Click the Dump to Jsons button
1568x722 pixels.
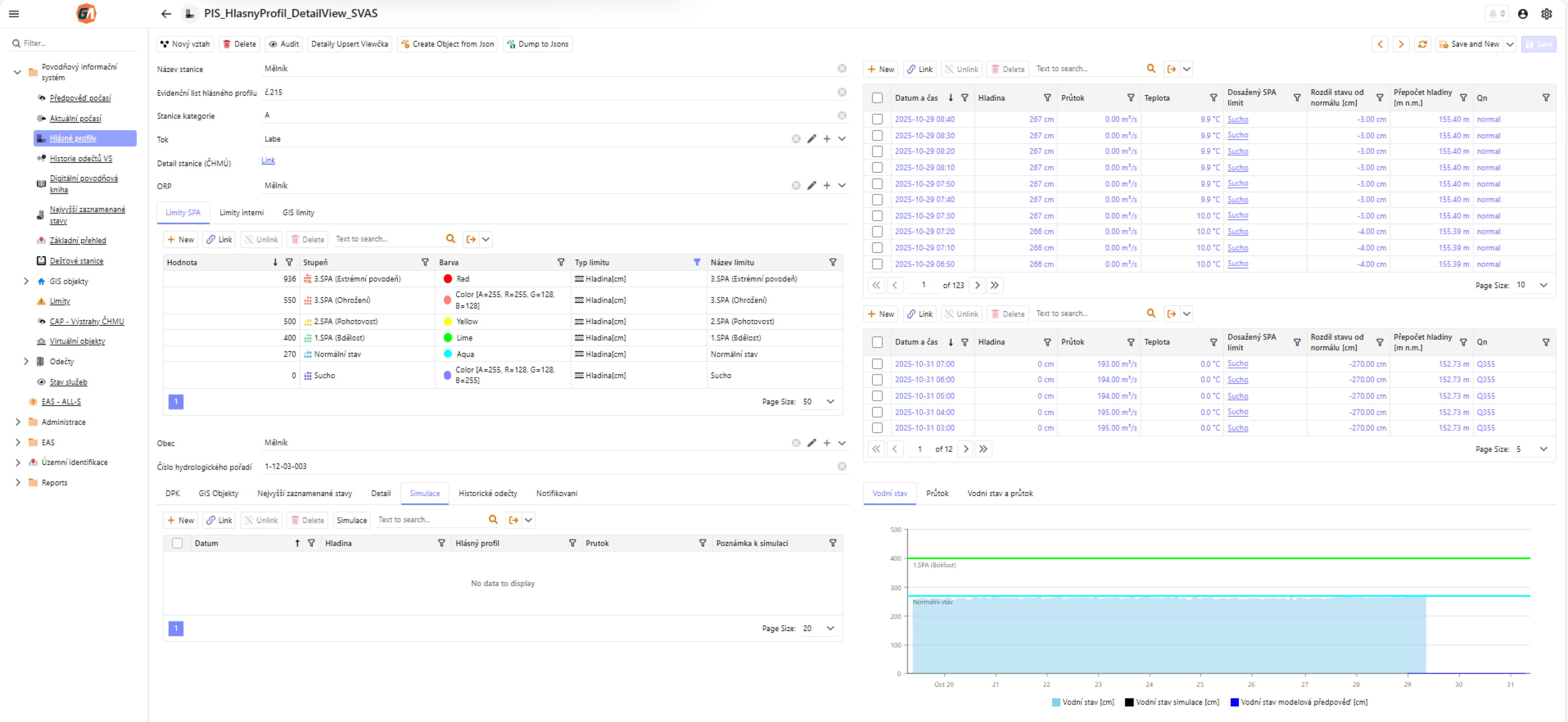537,44
